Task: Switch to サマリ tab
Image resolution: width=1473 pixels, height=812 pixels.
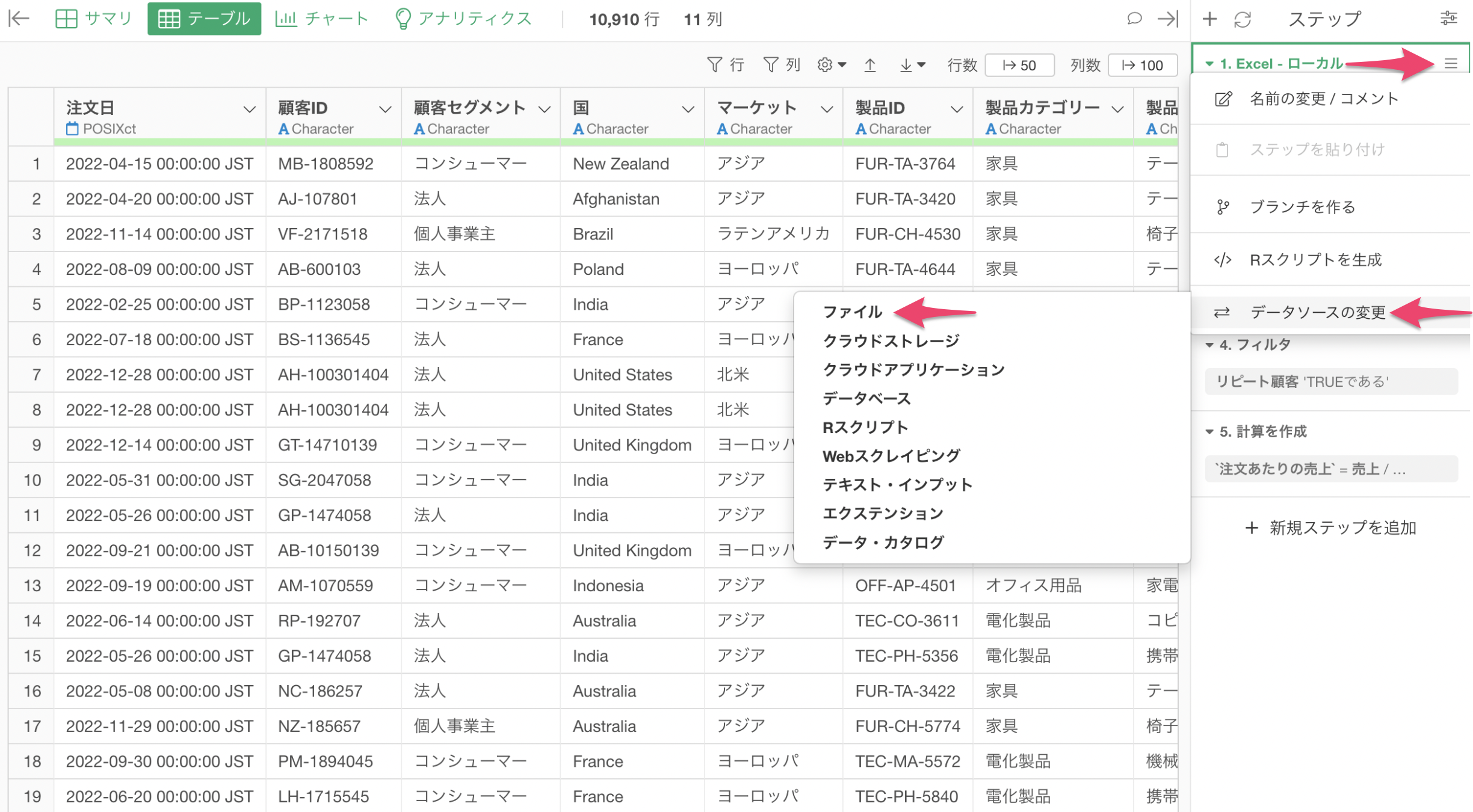Action: point(93,19)
